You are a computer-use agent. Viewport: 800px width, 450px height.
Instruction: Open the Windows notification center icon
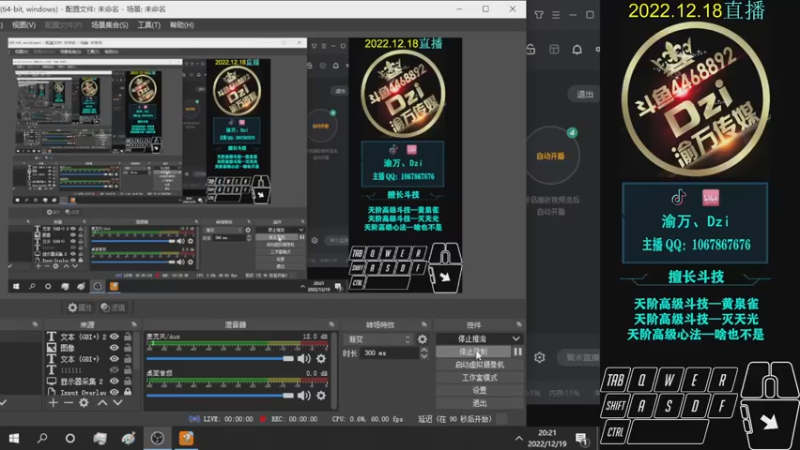point(581,438)
